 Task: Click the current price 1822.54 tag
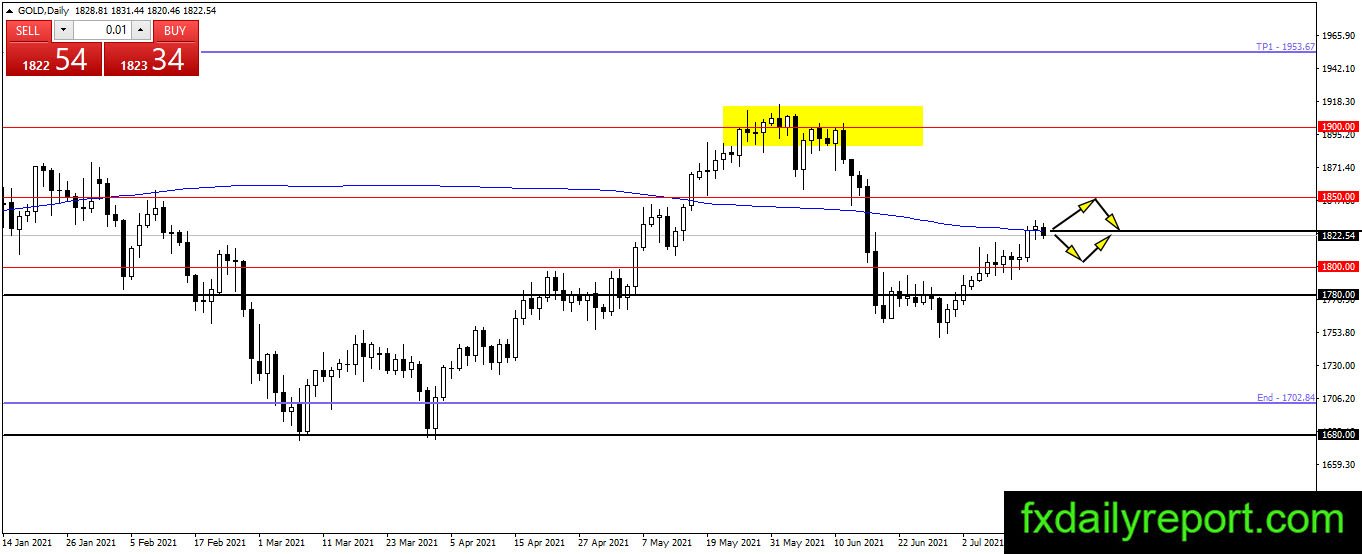point(1338,236)
